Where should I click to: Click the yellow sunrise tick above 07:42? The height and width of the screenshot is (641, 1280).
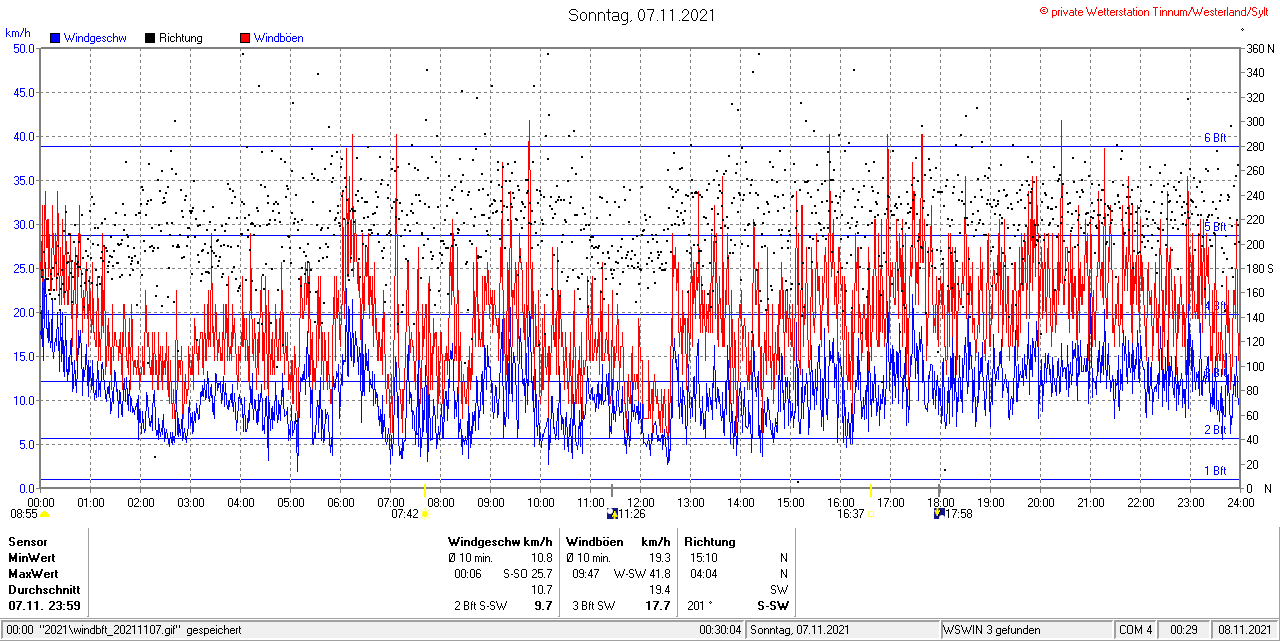pos(425,491)
